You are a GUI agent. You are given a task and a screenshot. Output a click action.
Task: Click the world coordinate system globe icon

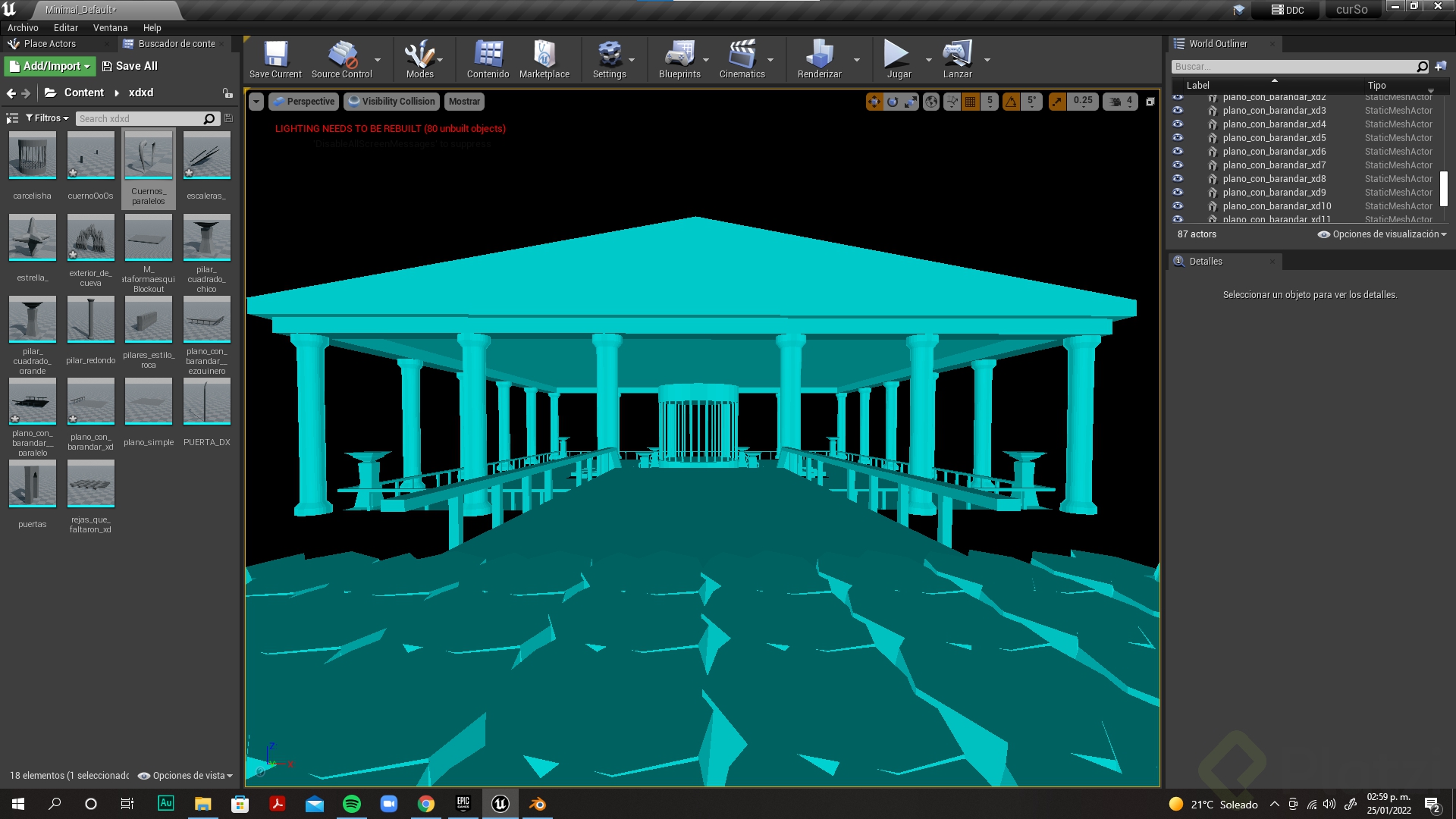931,102
